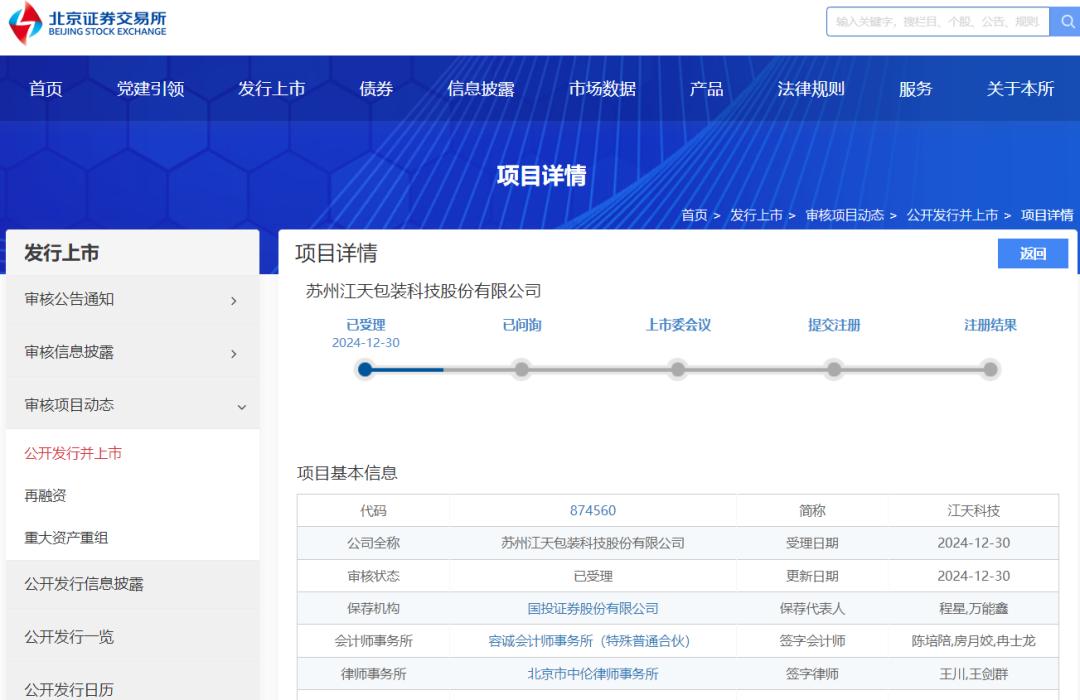Open 北京市中伦律师事务所 law firm link
The image size is (1080, 700).
[x=593, y=674]
